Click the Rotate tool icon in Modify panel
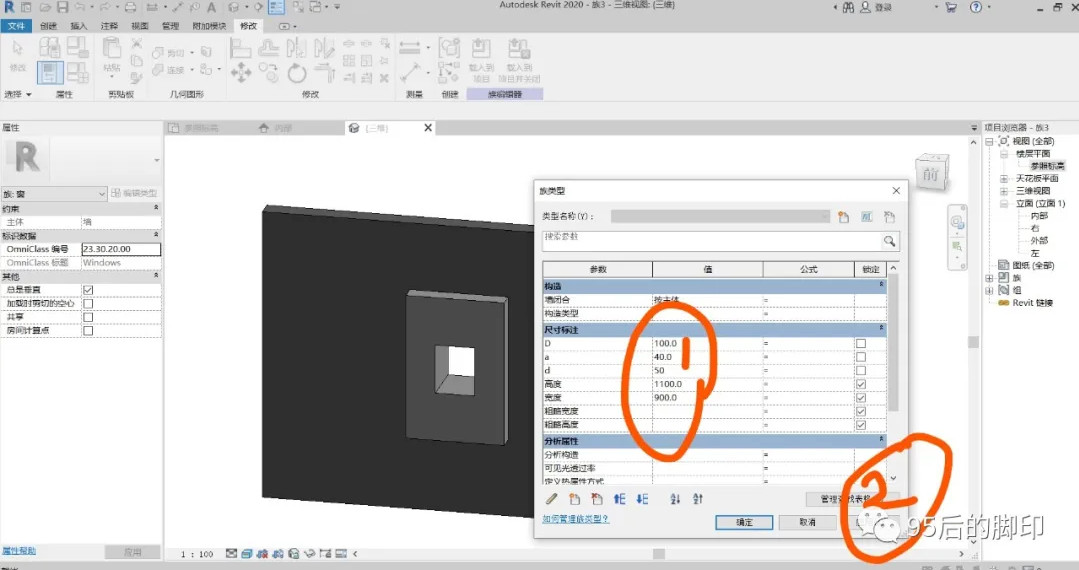 [297, 72]
